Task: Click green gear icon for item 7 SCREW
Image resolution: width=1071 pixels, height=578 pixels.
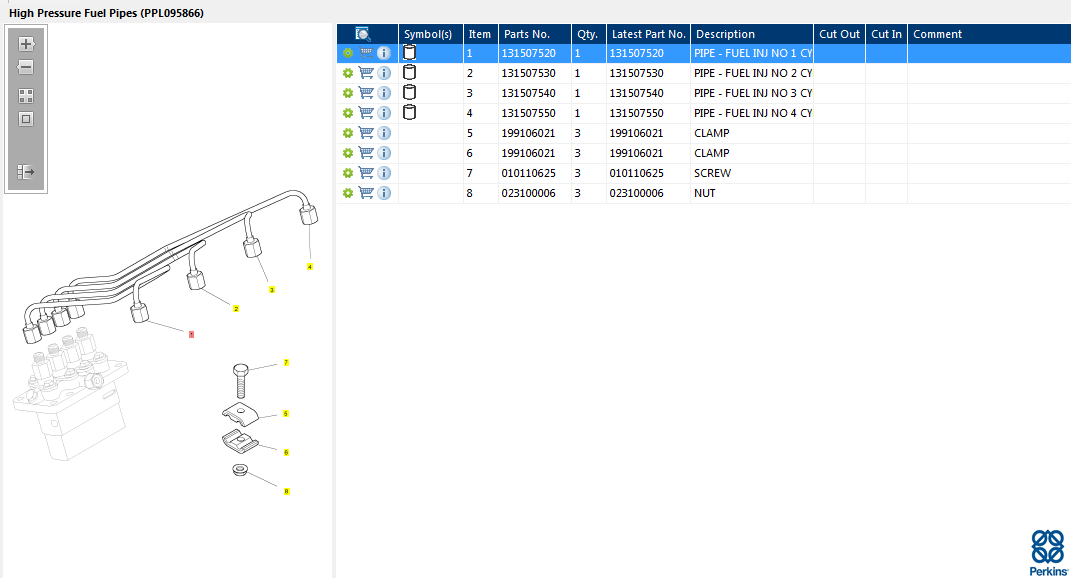Action: 348,173
